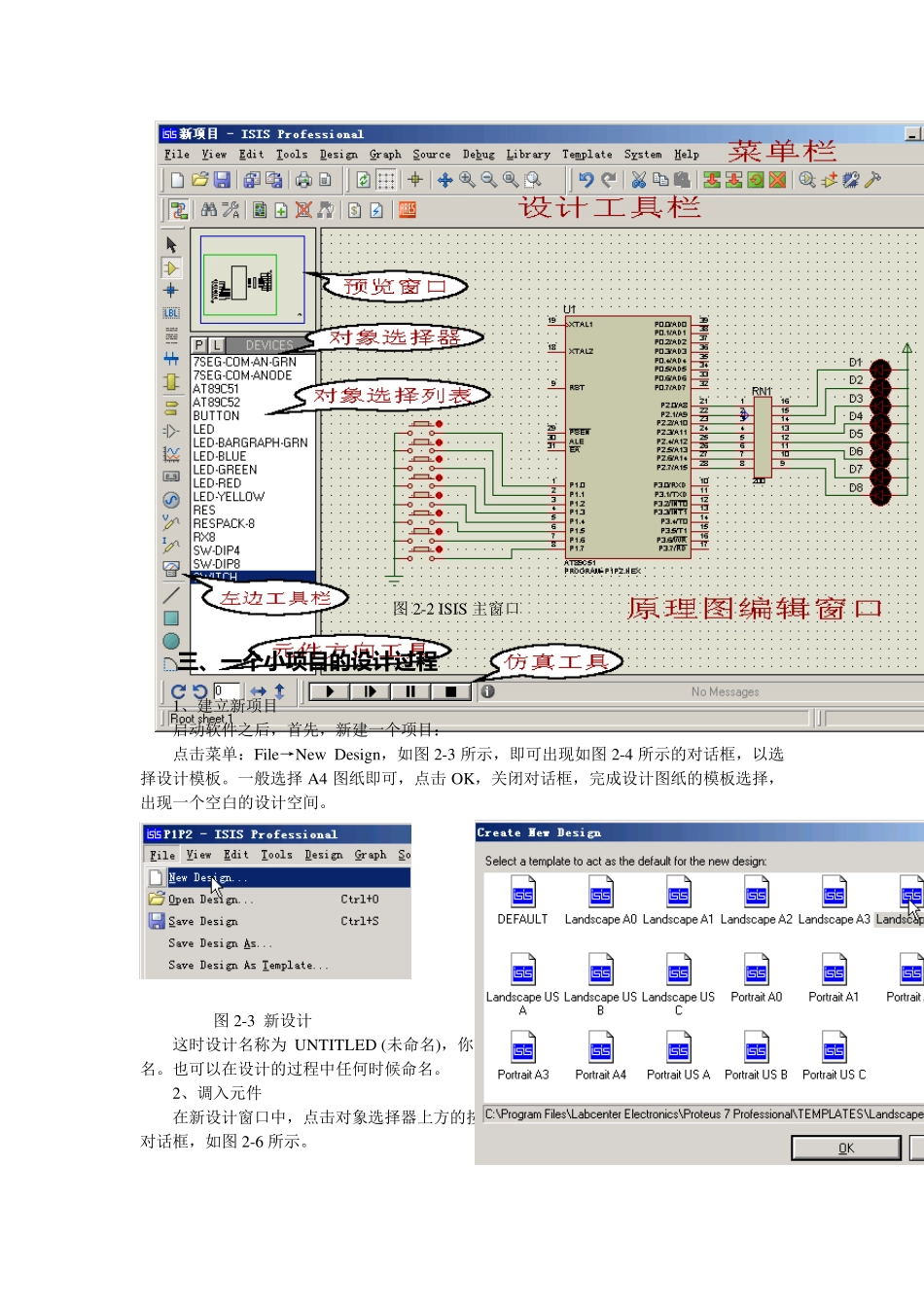Image resolution: width=924 pixels, height=1307 pixels.
Task: Click the simulation Stop button
Action: click(x=450, y=692)
